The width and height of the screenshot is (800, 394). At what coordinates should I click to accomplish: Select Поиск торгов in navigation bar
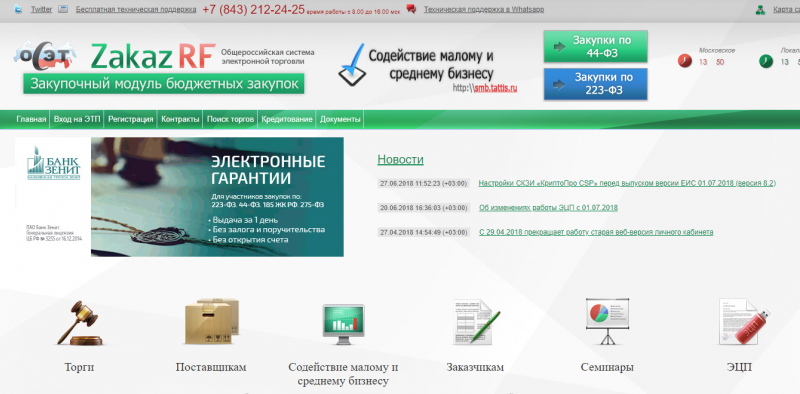coord(230,119)
